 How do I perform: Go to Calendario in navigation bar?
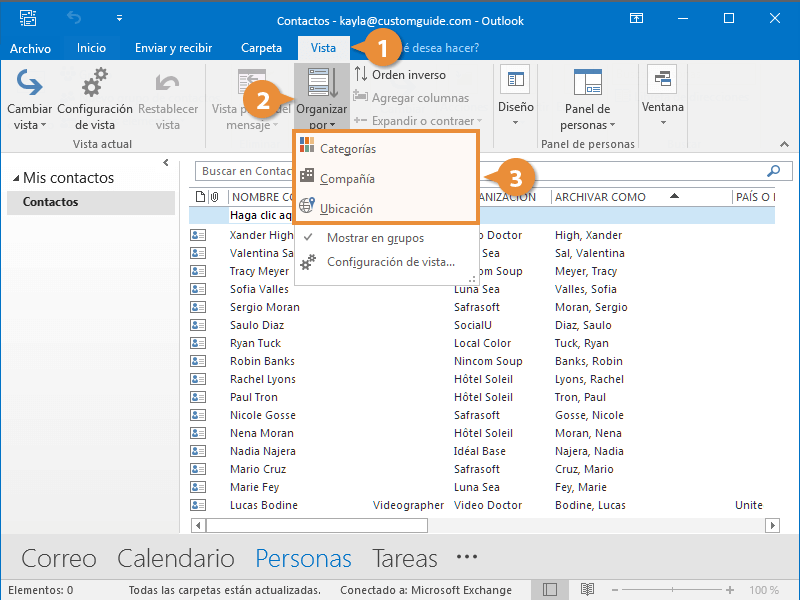coord(175,558)
